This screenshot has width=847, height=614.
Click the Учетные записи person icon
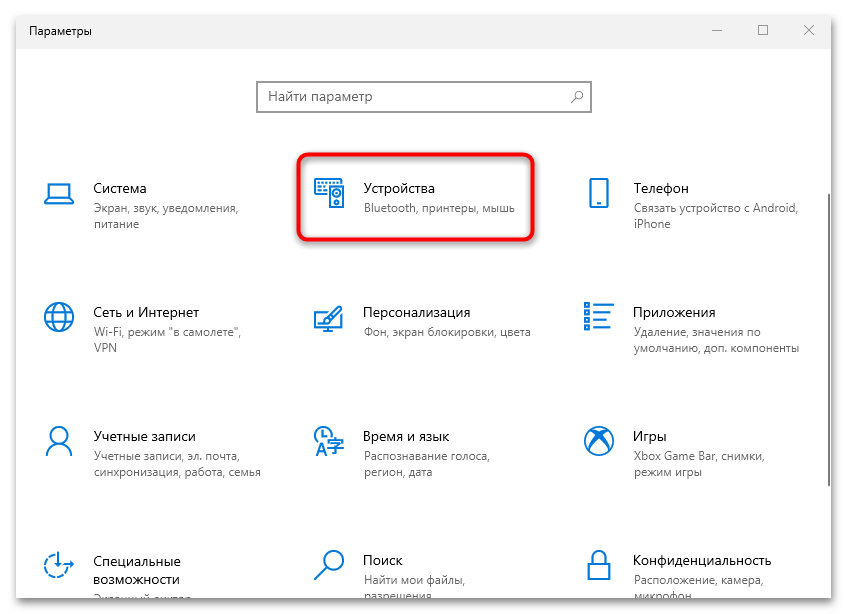[59, 441]
